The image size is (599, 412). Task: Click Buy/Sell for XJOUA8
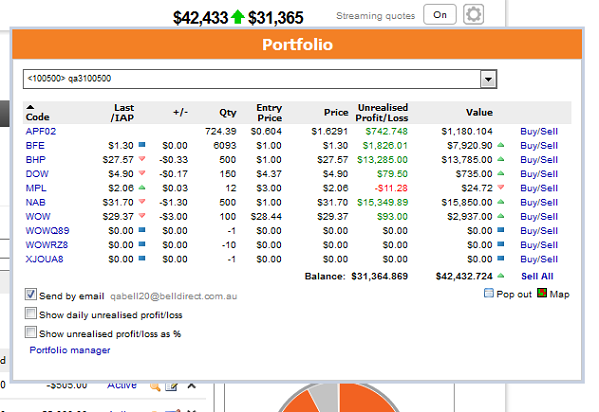pyautogui.click(x=539, y=259)
